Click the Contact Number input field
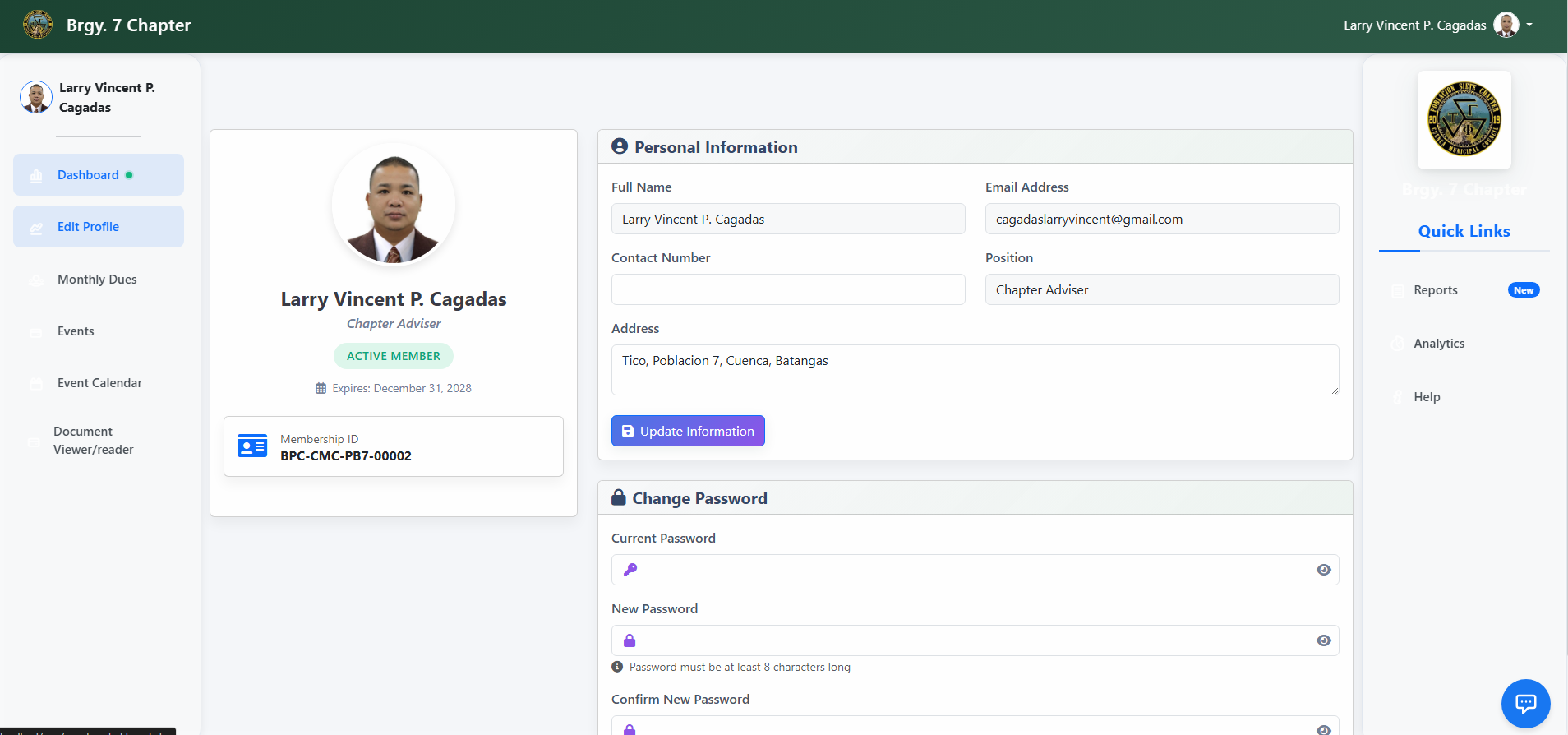 tap(787, 289)
